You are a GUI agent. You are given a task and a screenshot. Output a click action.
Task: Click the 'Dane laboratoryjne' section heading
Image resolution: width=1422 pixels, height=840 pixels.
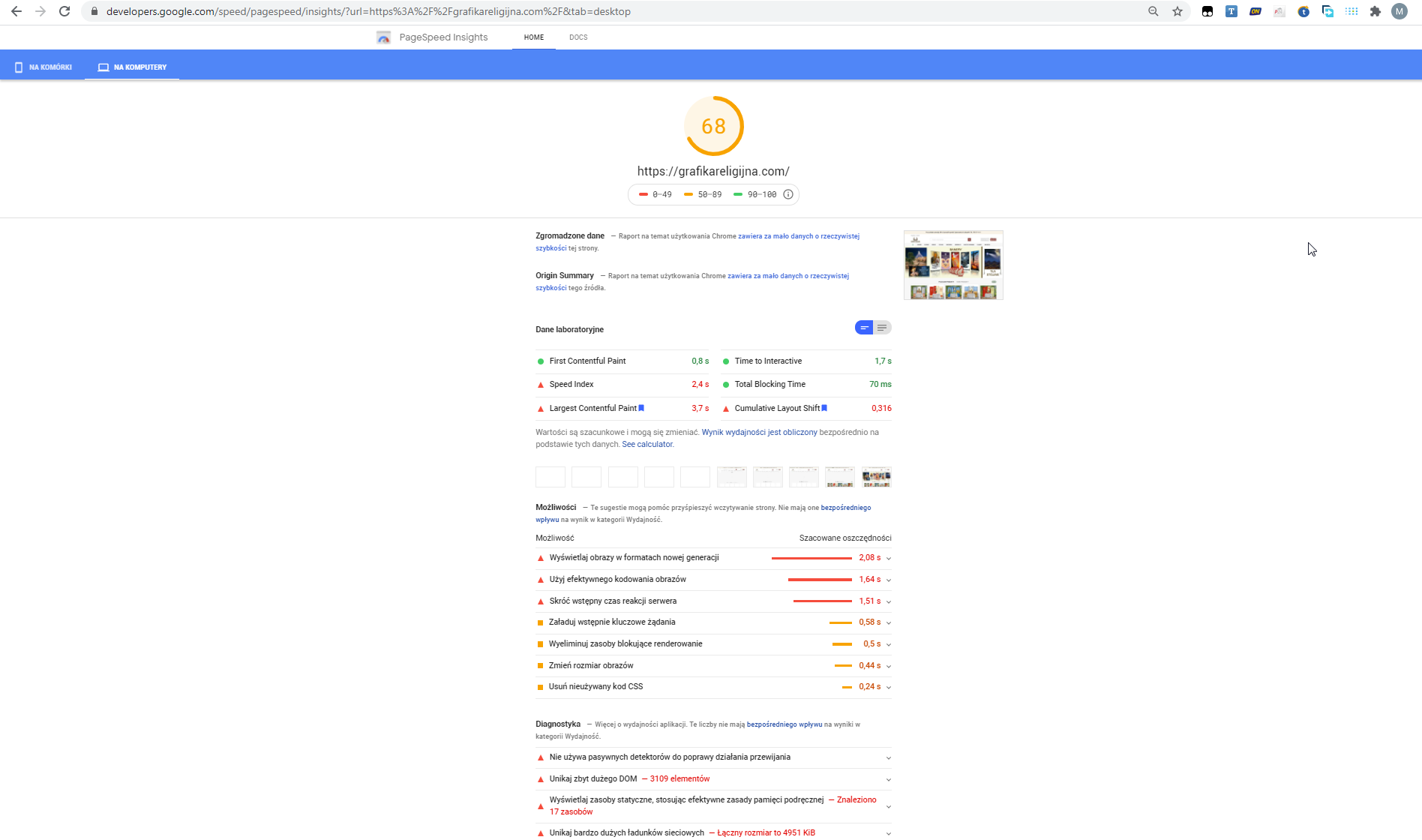pos(569,330)
